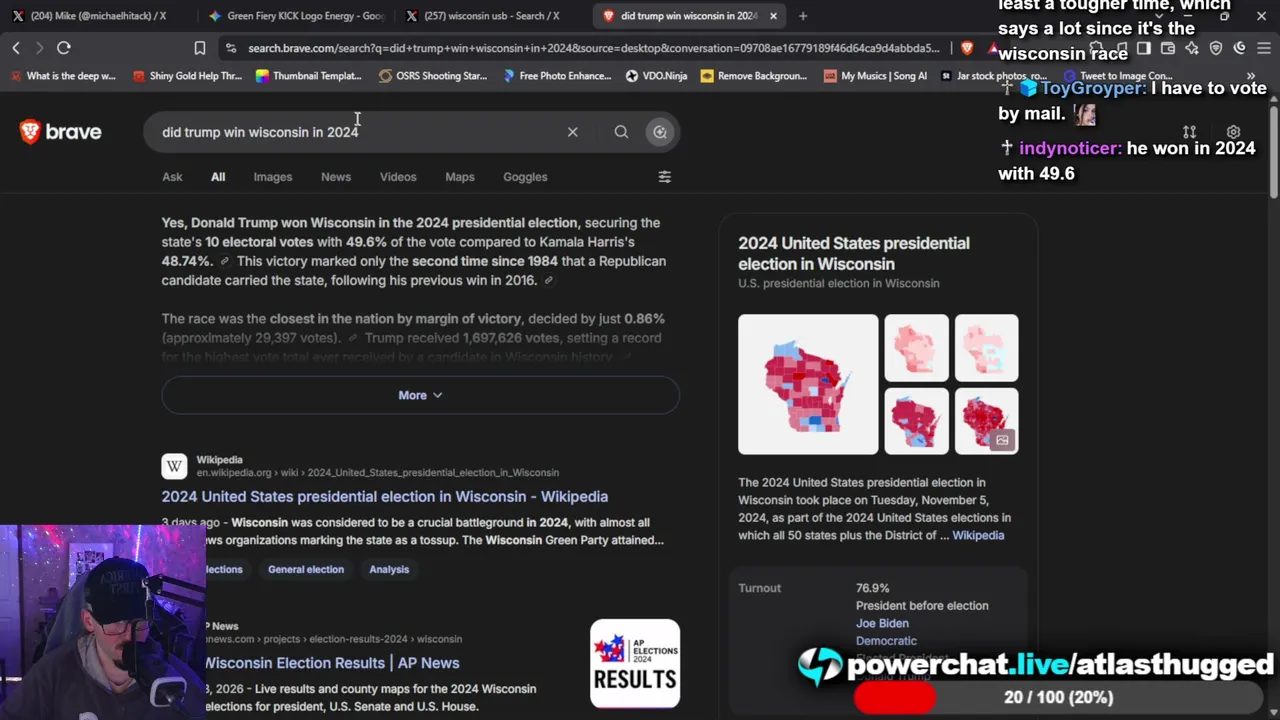Open the 'OSRS Shooting Star...' bookmark

click(433, 76)
